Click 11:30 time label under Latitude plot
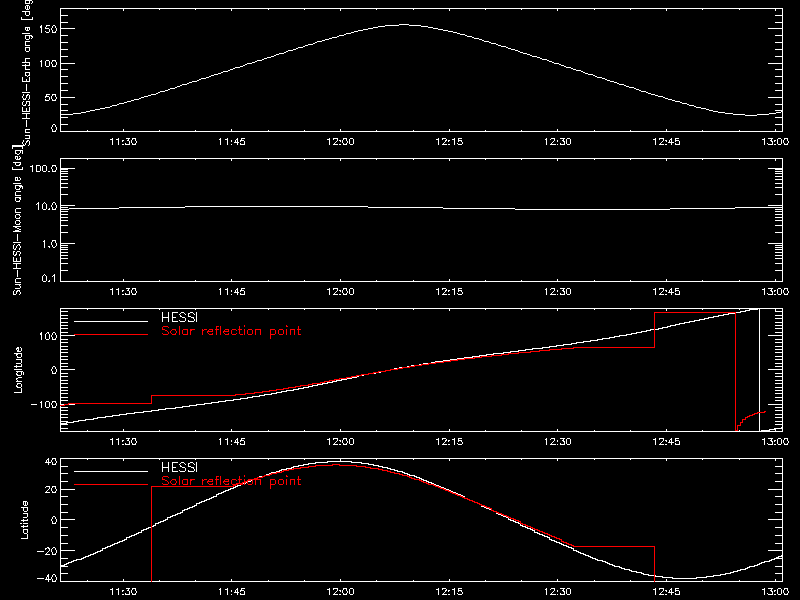Image resolution: width=800 pixels, height=600 pixels. point(123,592)
